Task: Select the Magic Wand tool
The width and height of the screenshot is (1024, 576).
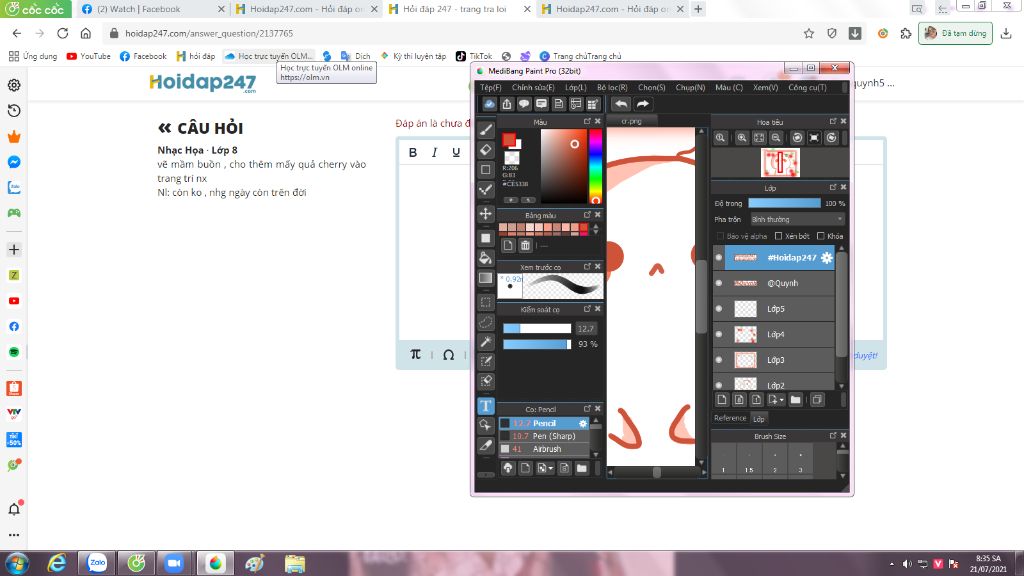Action: [x=485, y=342]
